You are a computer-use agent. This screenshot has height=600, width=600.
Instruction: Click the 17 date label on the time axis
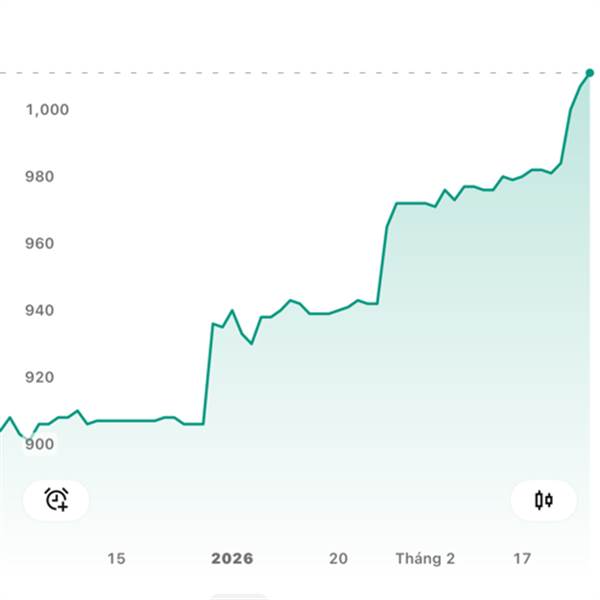521,558
